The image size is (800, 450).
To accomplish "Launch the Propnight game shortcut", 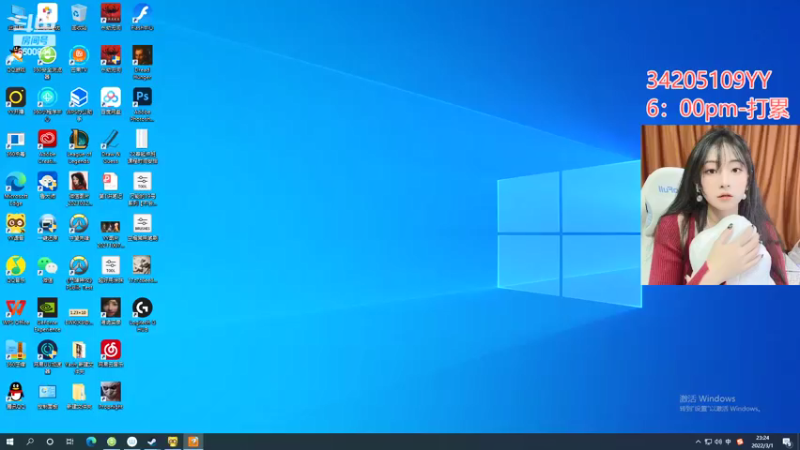I will [x=110, y=395].
